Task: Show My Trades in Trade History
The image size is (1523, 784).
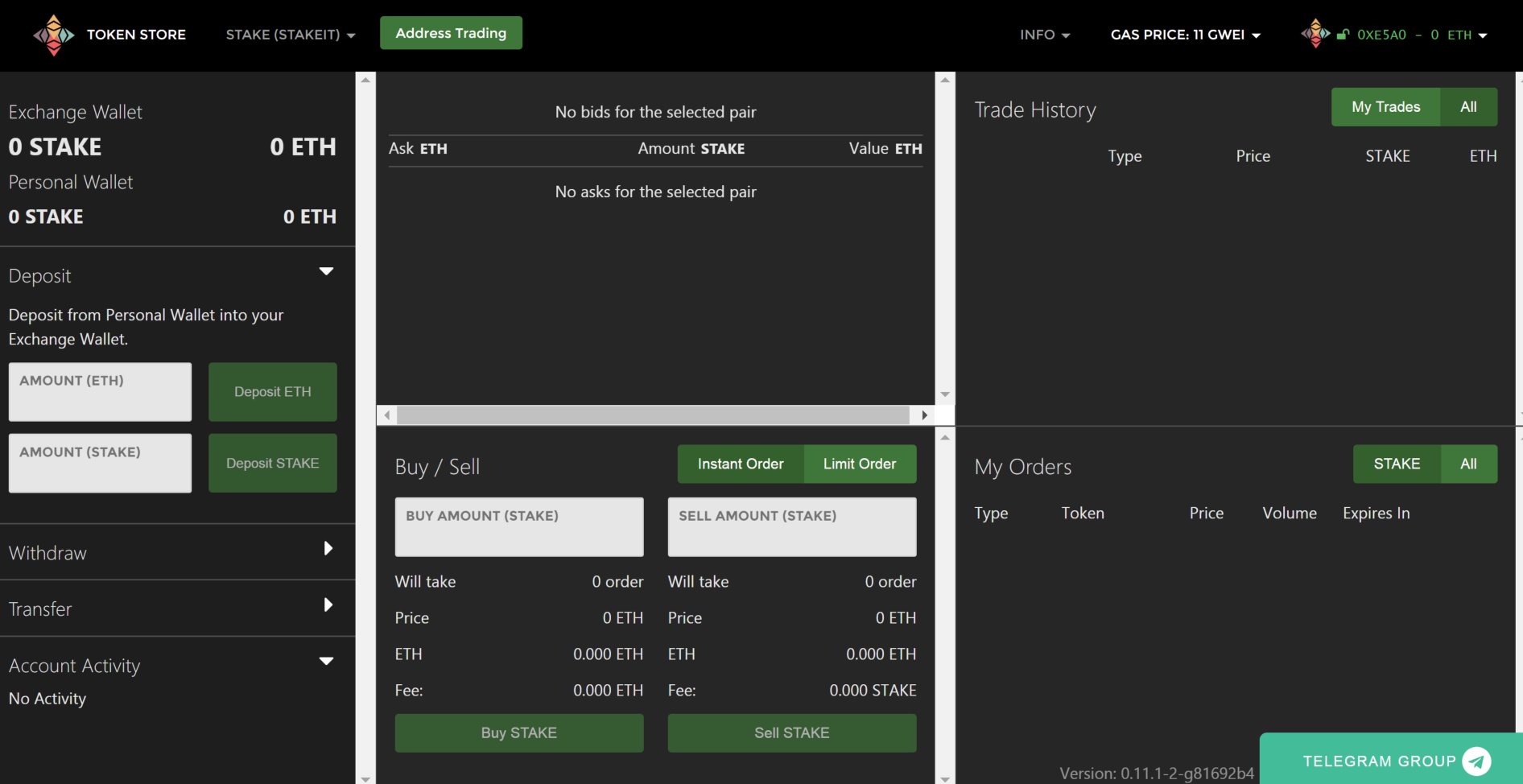Action: click(x=1385, y=107)
